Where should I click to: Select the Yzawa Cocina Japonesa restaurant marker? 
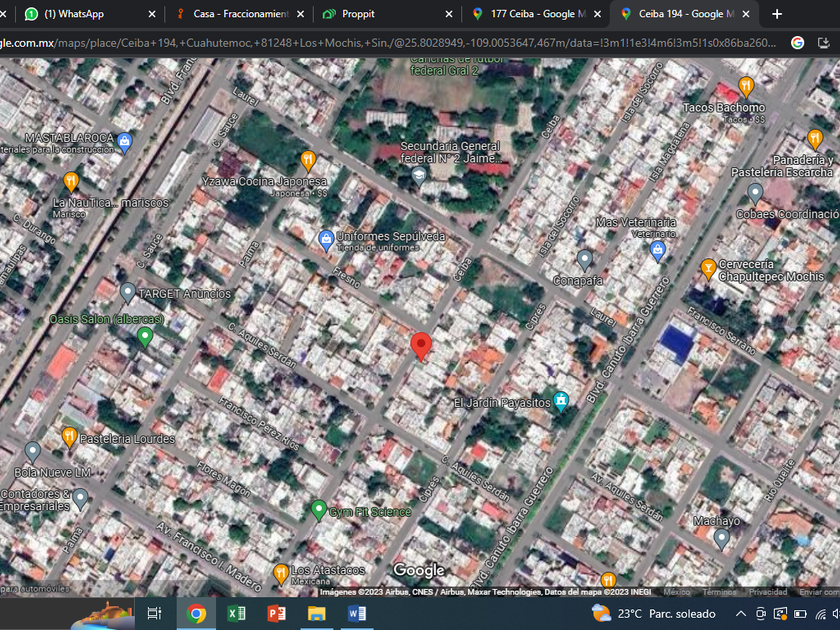point(308,160)
